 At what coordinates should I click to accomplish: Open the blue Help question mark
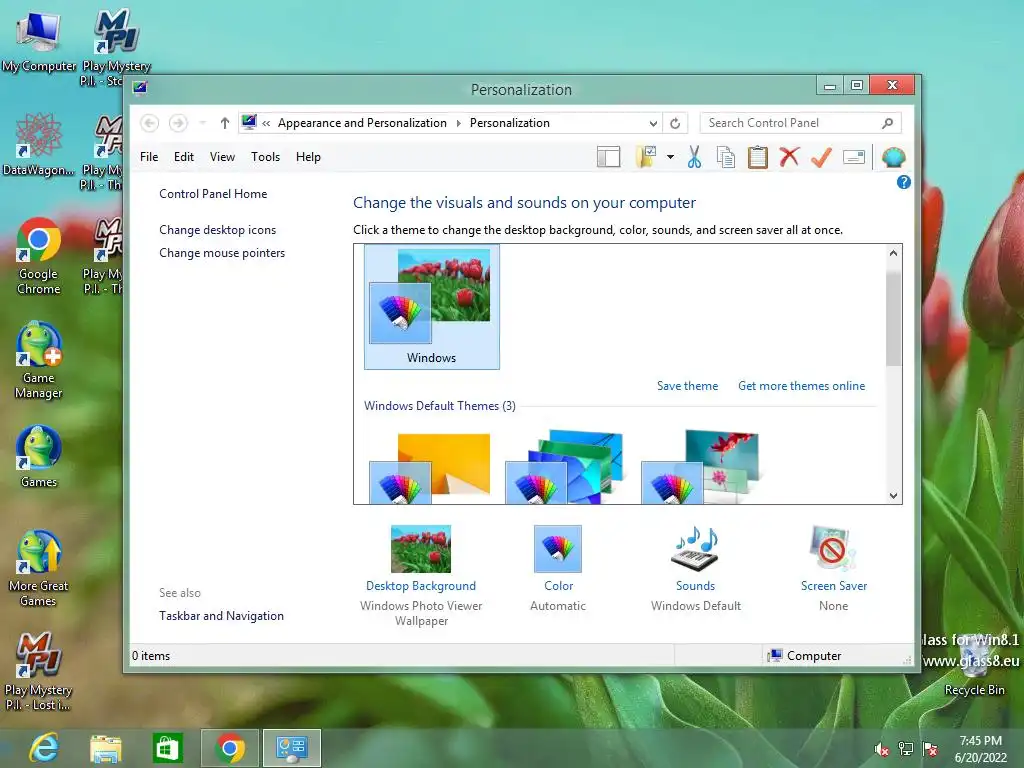point(904,182)
